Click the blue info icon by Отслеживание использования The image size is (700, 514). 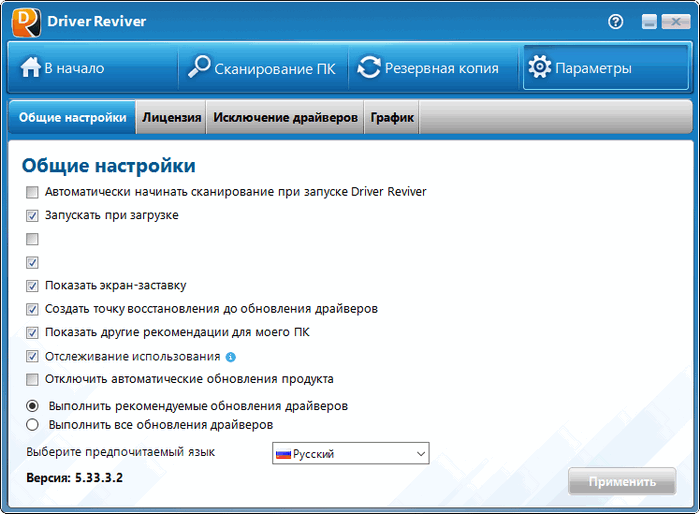point(231,357)
